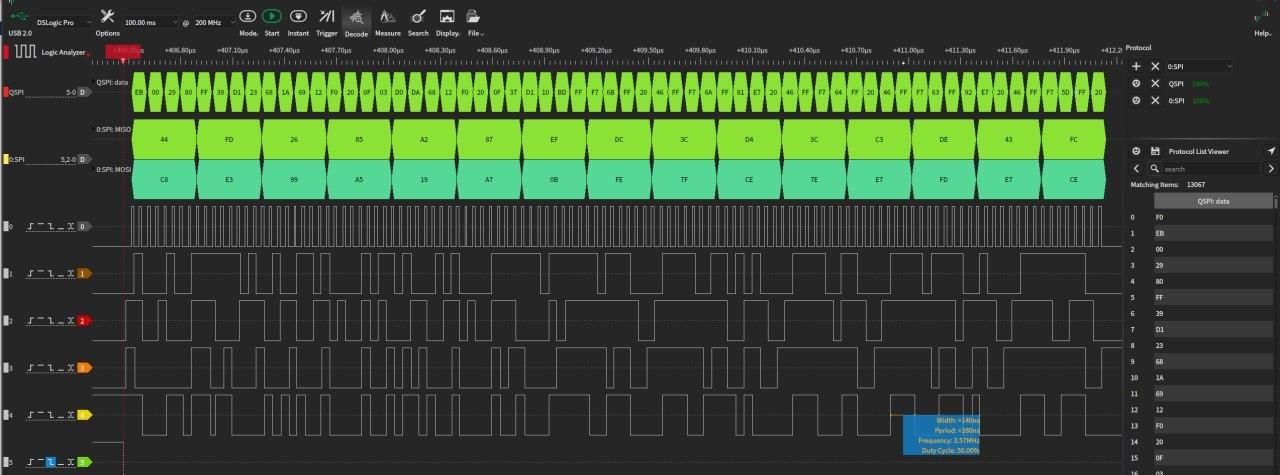1280x475 pixels.
Task: Select row 6 value 39 in protocol list
Action: pos(1214,313)
